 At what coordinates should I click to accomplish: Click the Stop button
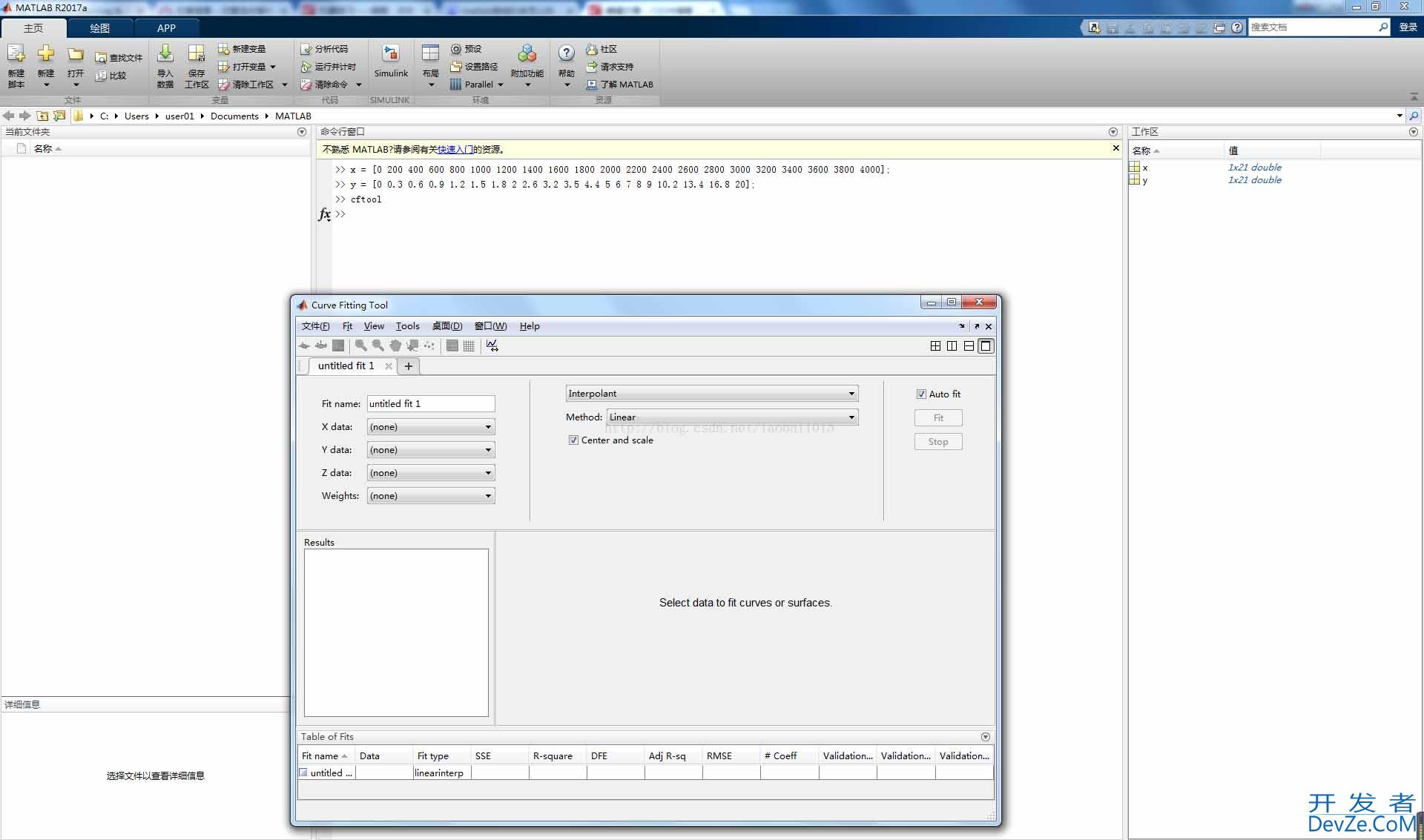click(938, 442)
